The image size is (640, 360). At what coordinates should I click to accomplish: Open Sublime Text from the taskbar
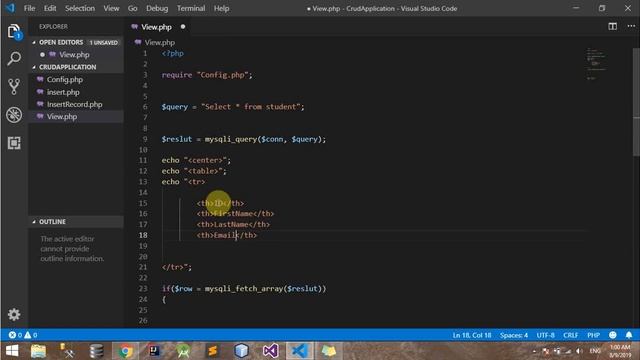pyautogui.click(x=213, y=351)
